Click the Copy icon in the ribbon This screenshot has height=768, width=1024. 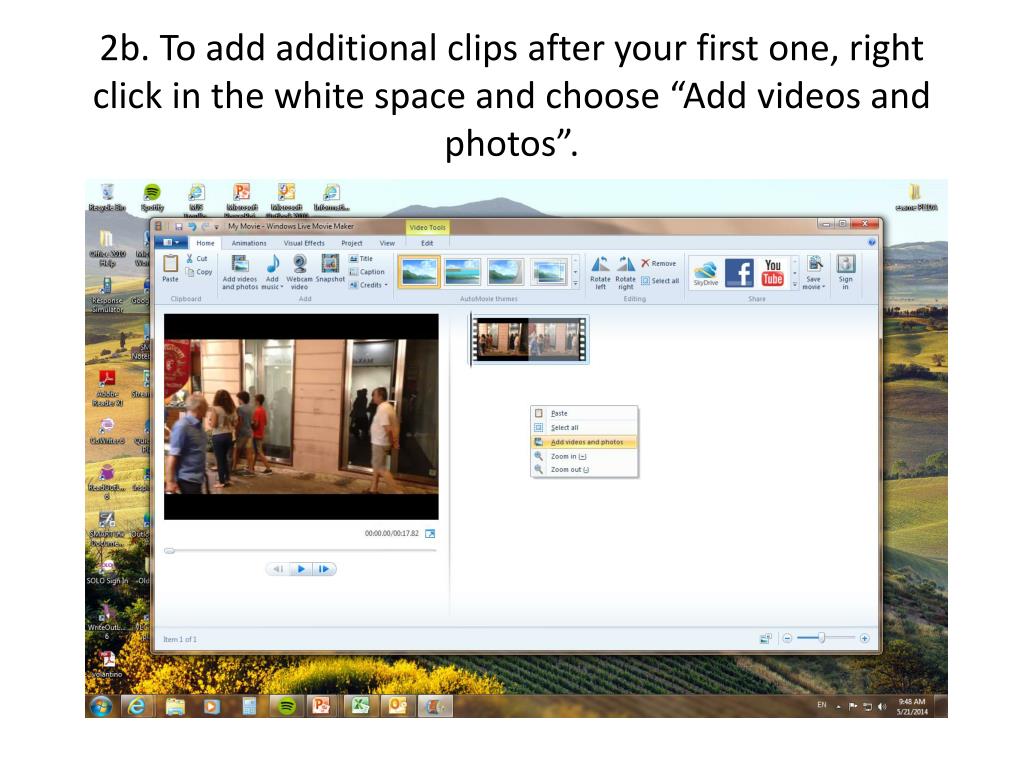190,272
